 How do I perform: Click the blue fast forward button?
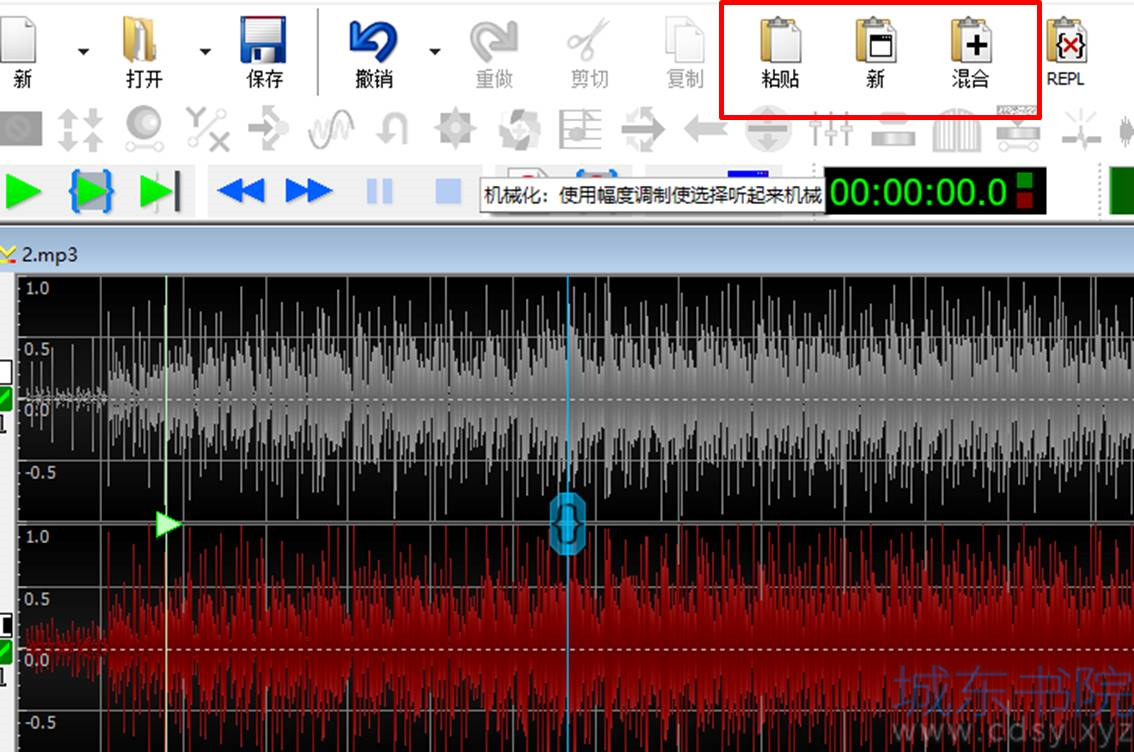tap(309, 192)
